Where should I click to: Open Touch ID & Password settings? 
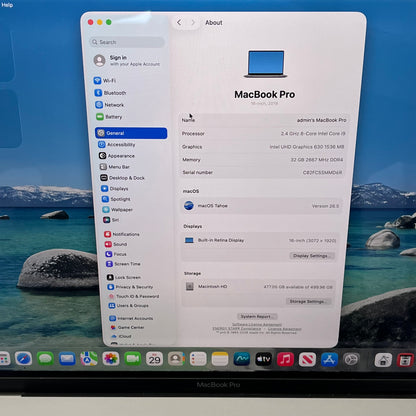click(x=134, y=296)
